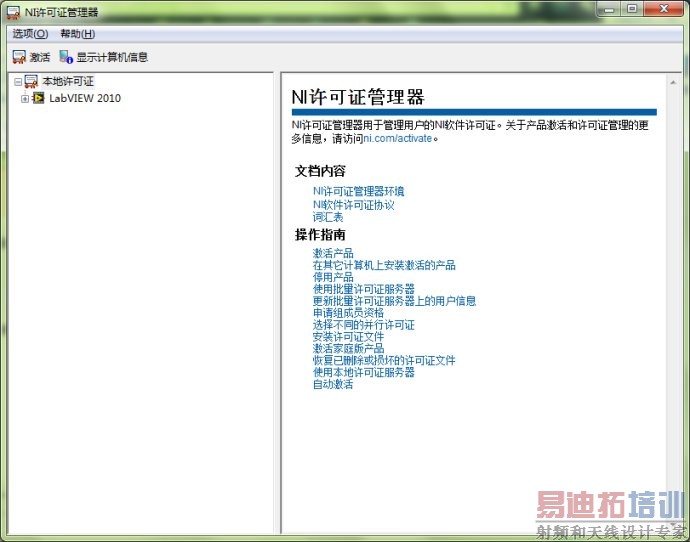Collapse the 本地许可证 tree node
Screen dimensions: 690x542
coord(18,82)
